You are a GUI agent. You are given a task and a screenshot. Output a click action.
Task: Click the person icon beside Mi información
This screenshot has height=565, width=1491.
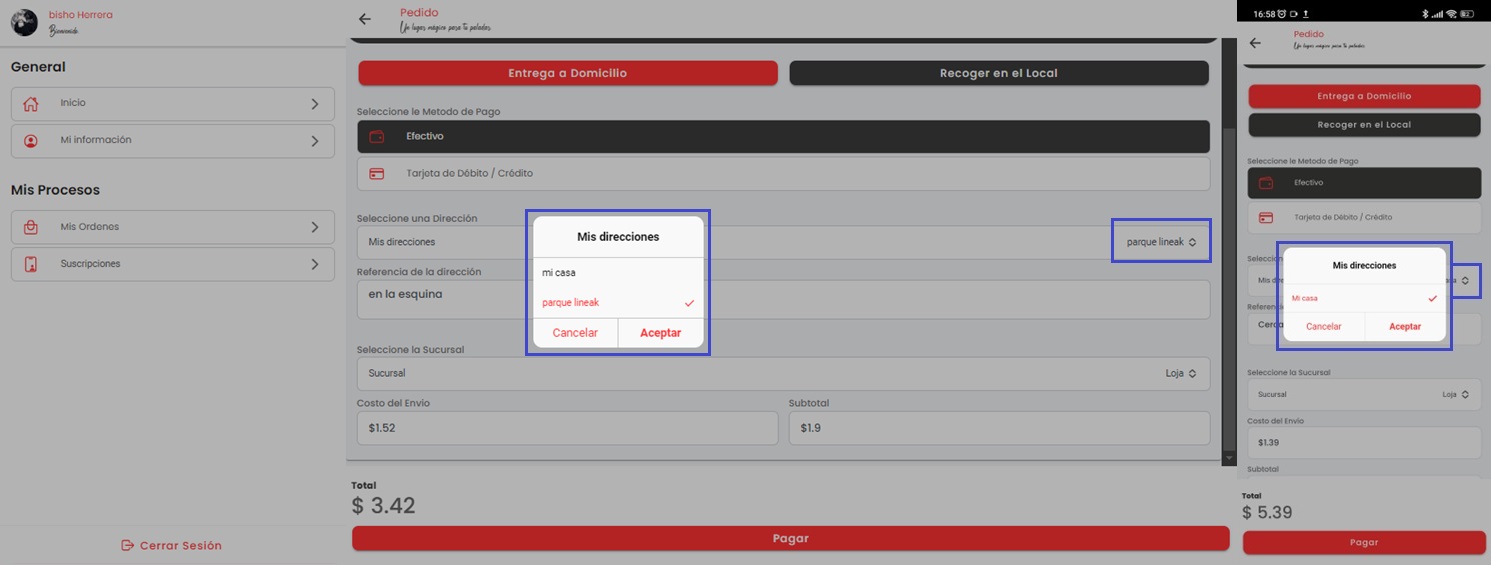[x=31, y=141]
